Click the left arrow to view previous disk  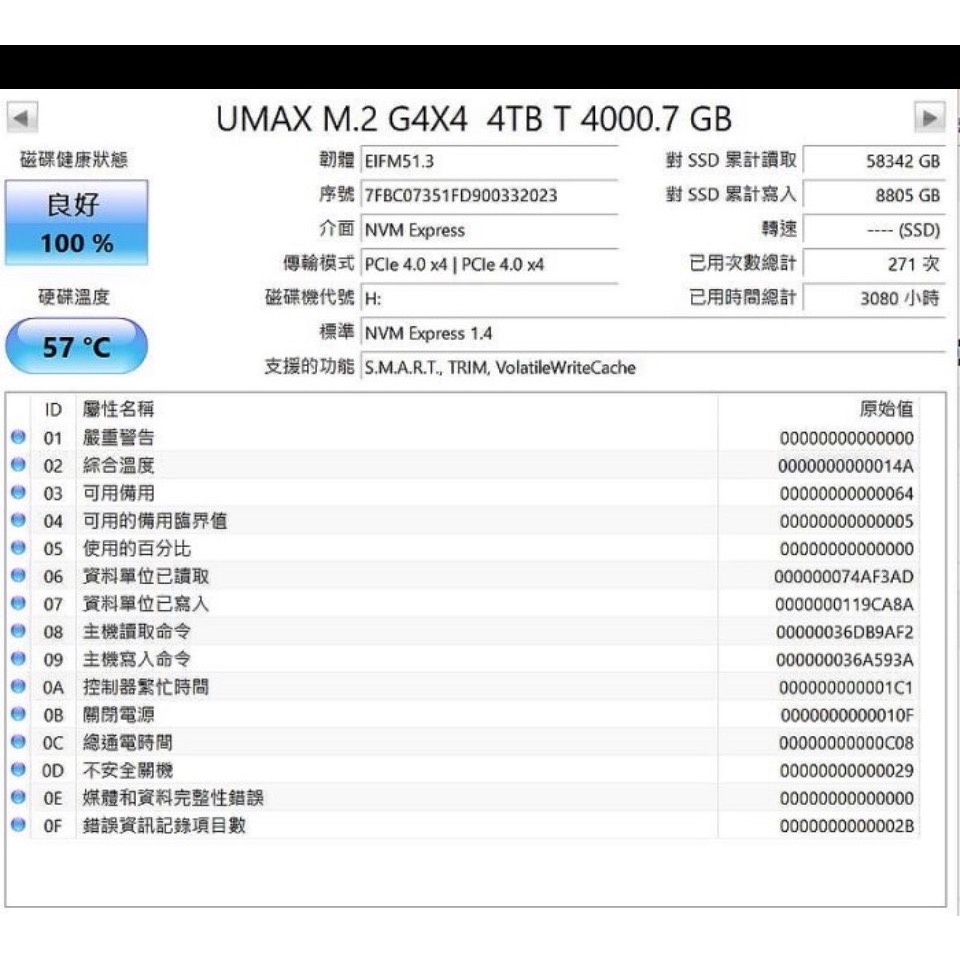(22, 119)
